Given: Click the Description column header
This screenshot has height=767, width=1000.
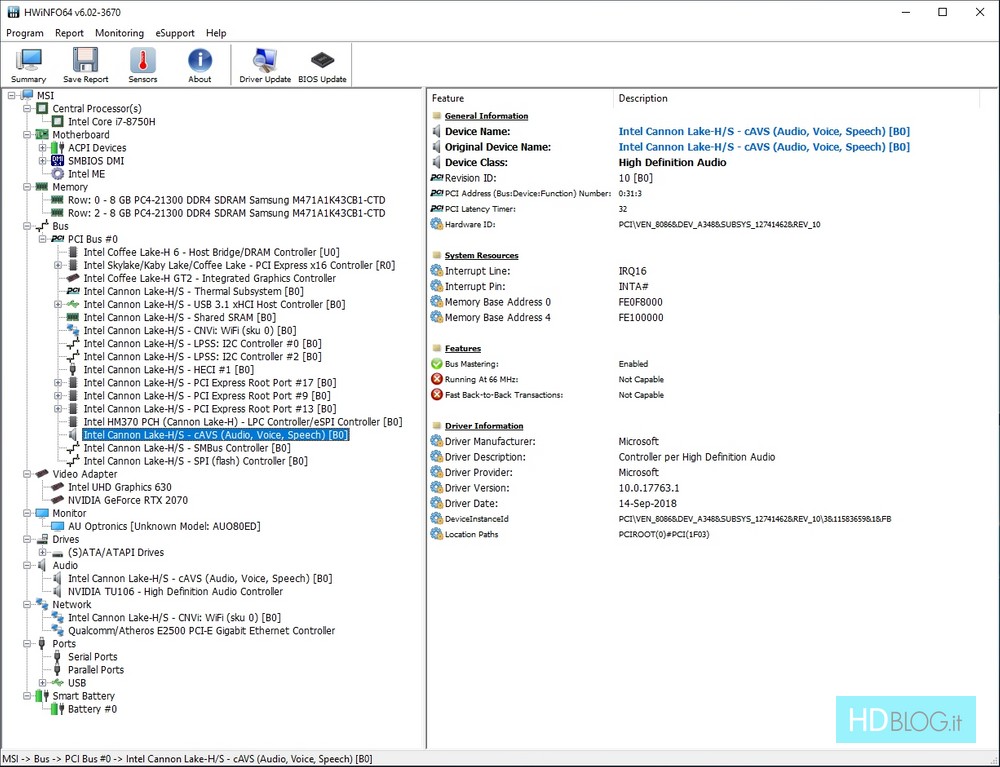Looking at the screenshot, I should tap(643, 98).
